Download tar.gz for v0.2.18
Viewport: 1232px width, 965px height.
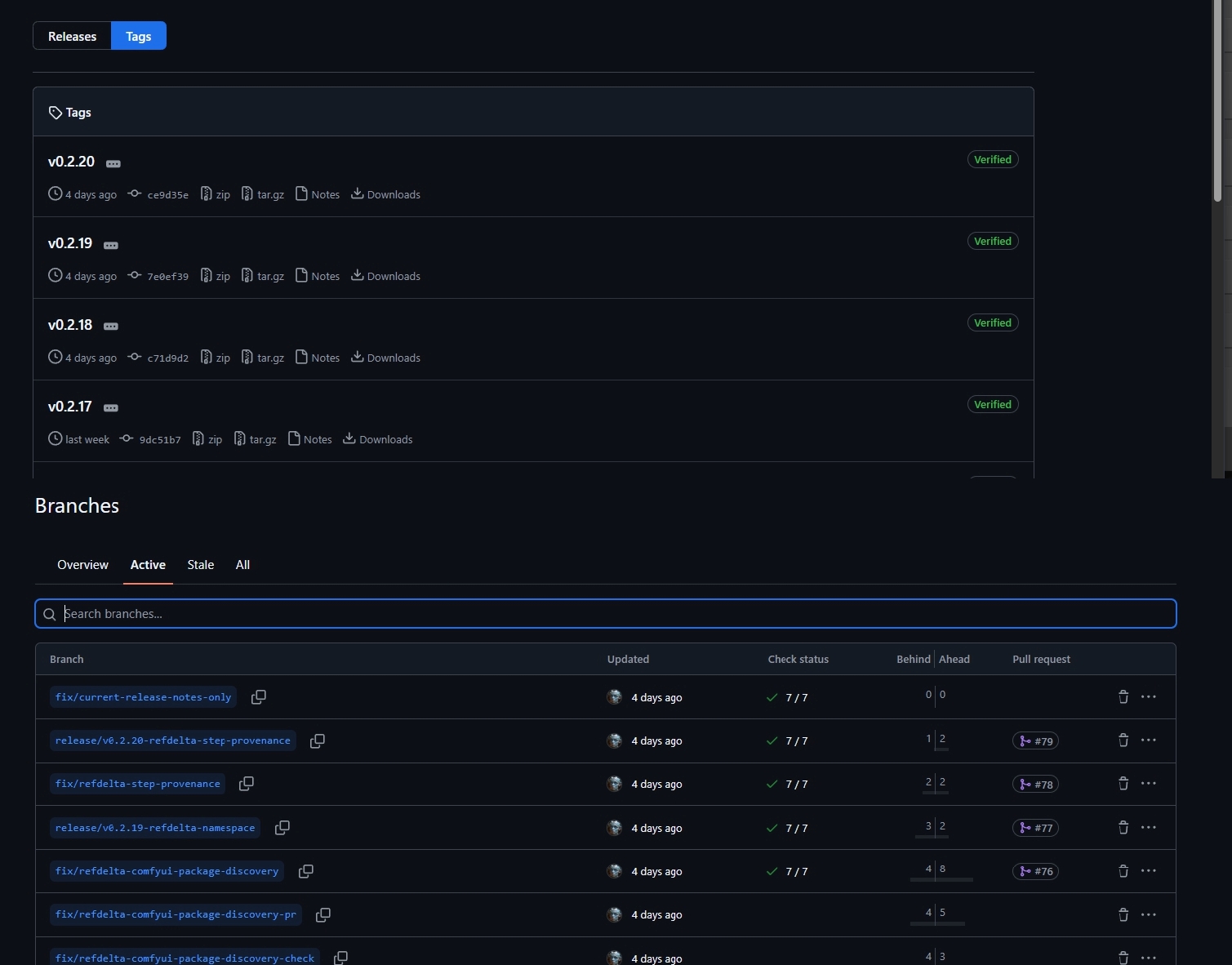click(x=263, y=358)
